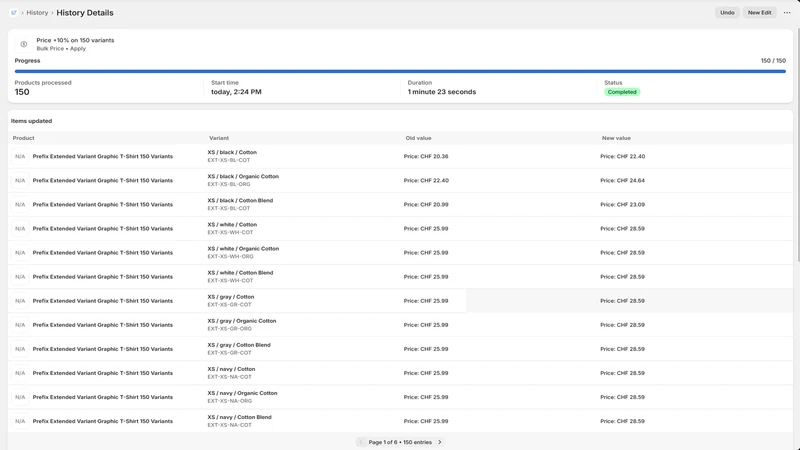800x450 pixels.
Task: Click the Items updated heading
Action: 31,121
